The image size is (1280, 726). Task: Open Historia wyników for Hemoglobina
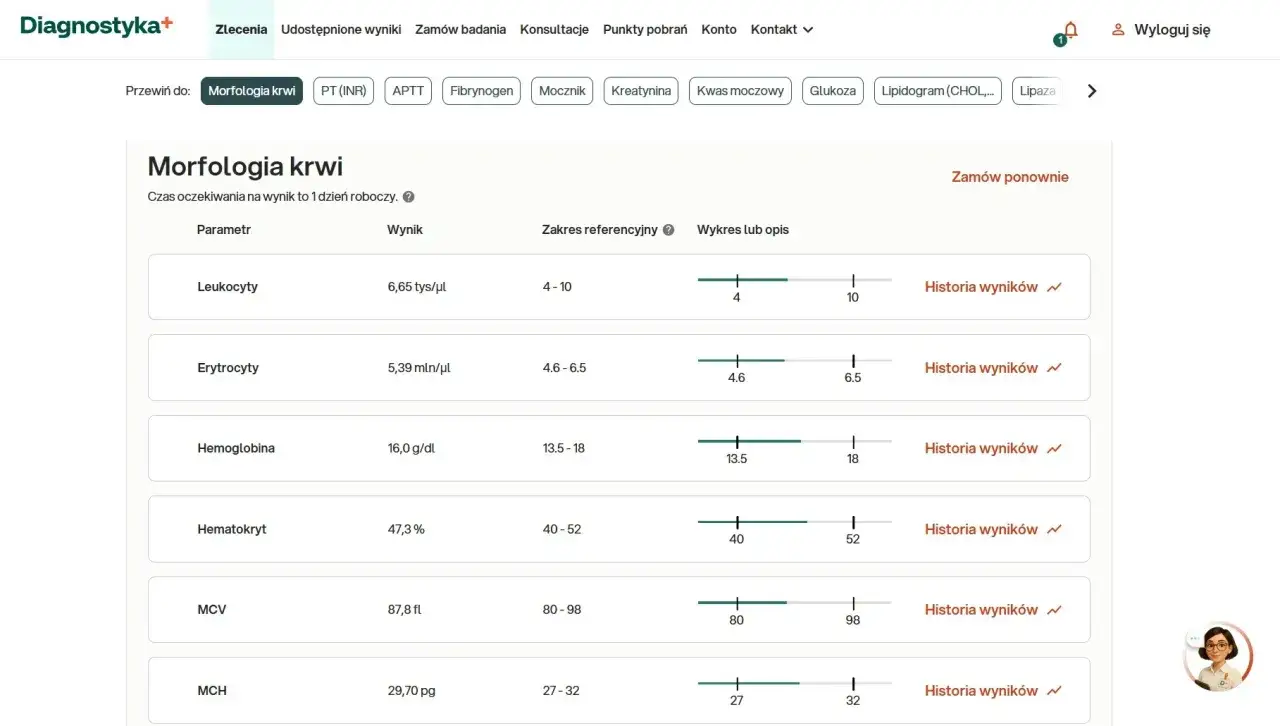(x=981, y=449)
